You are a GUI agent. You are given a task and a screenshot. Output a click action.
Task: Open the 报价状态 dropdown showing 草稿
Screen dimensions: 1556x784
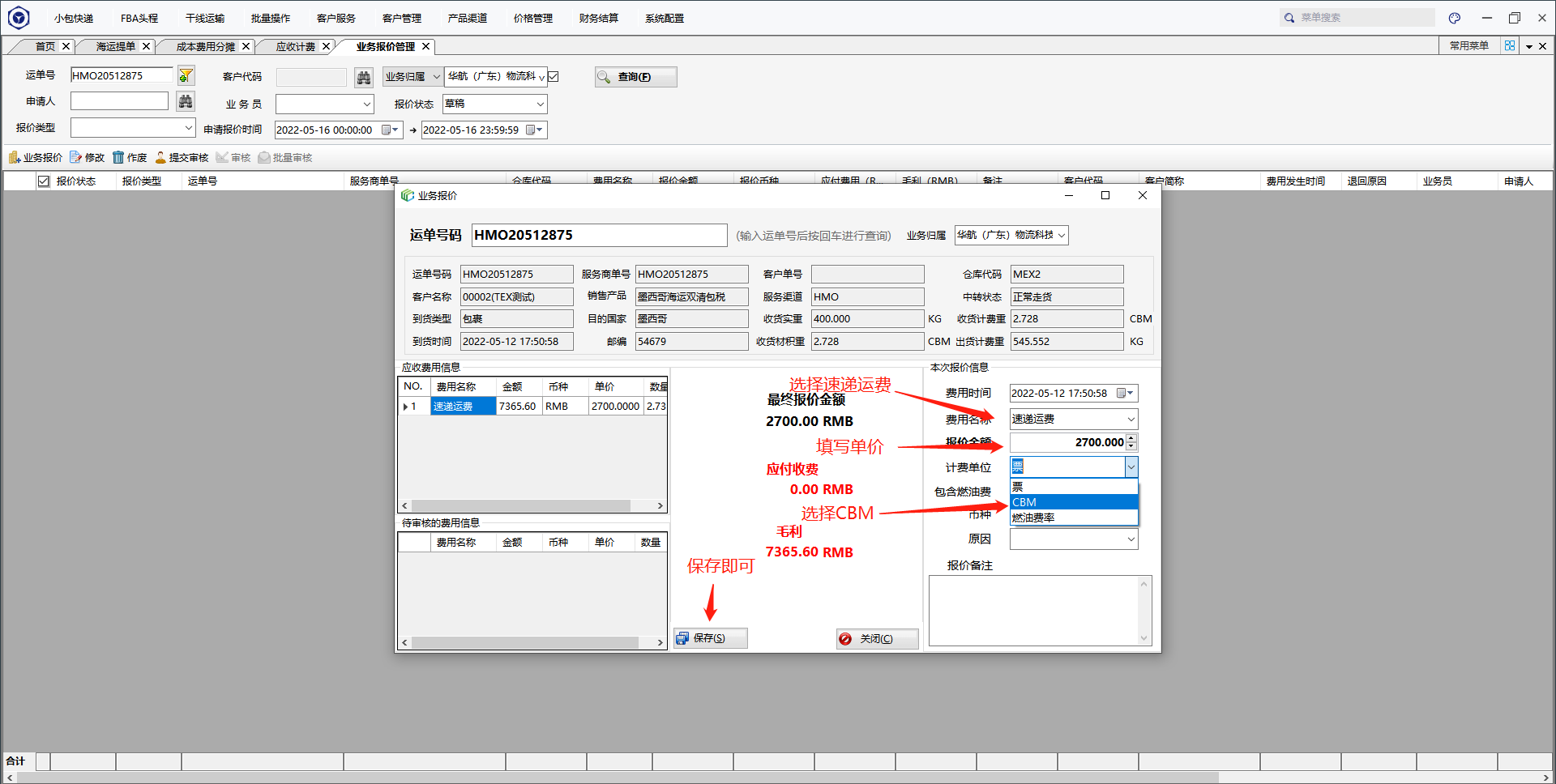pyautogui.click(x=540, y=104)
